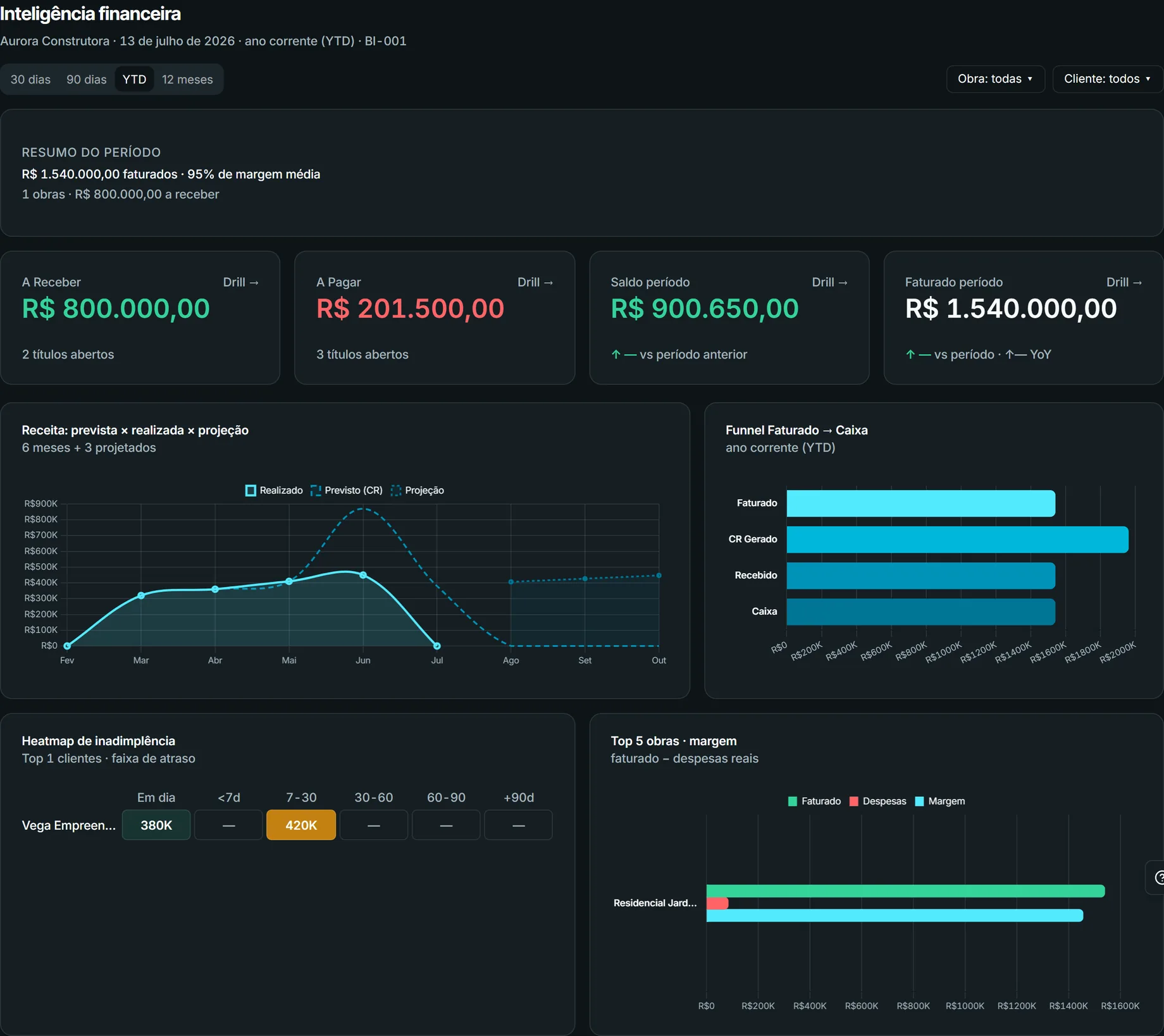This screenshot has height=1036, width=1164.
Task: Click the Residencial Jard... chart label
Action: click(655, 903)
